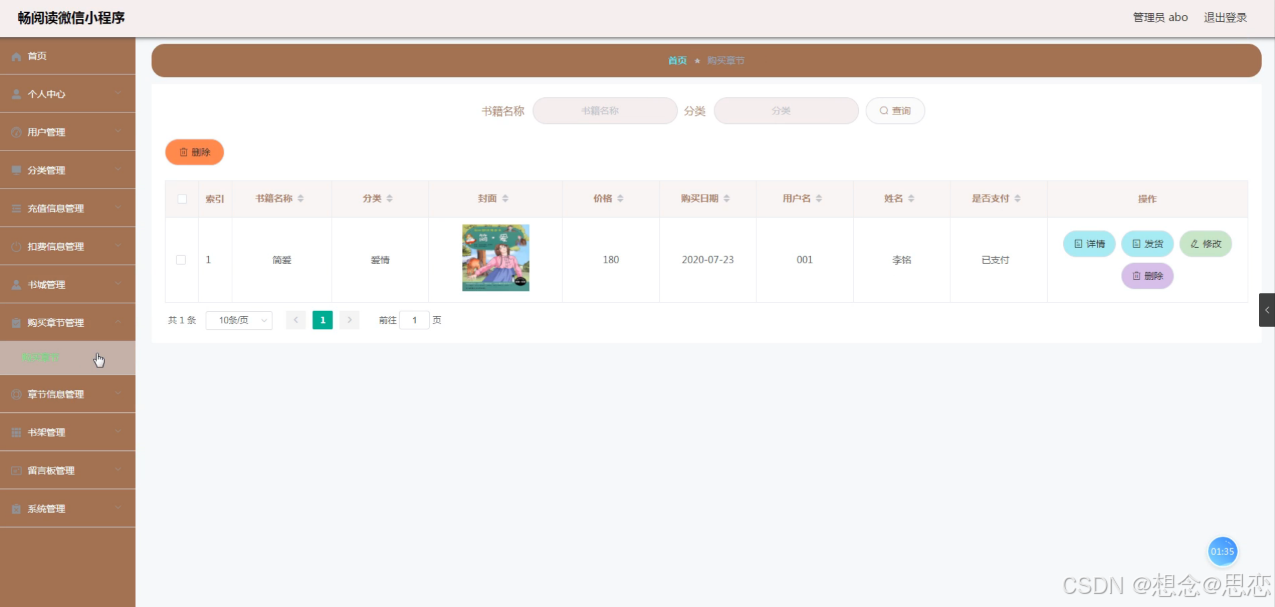Select page number 1 in pagination

(x=322, y=320)
